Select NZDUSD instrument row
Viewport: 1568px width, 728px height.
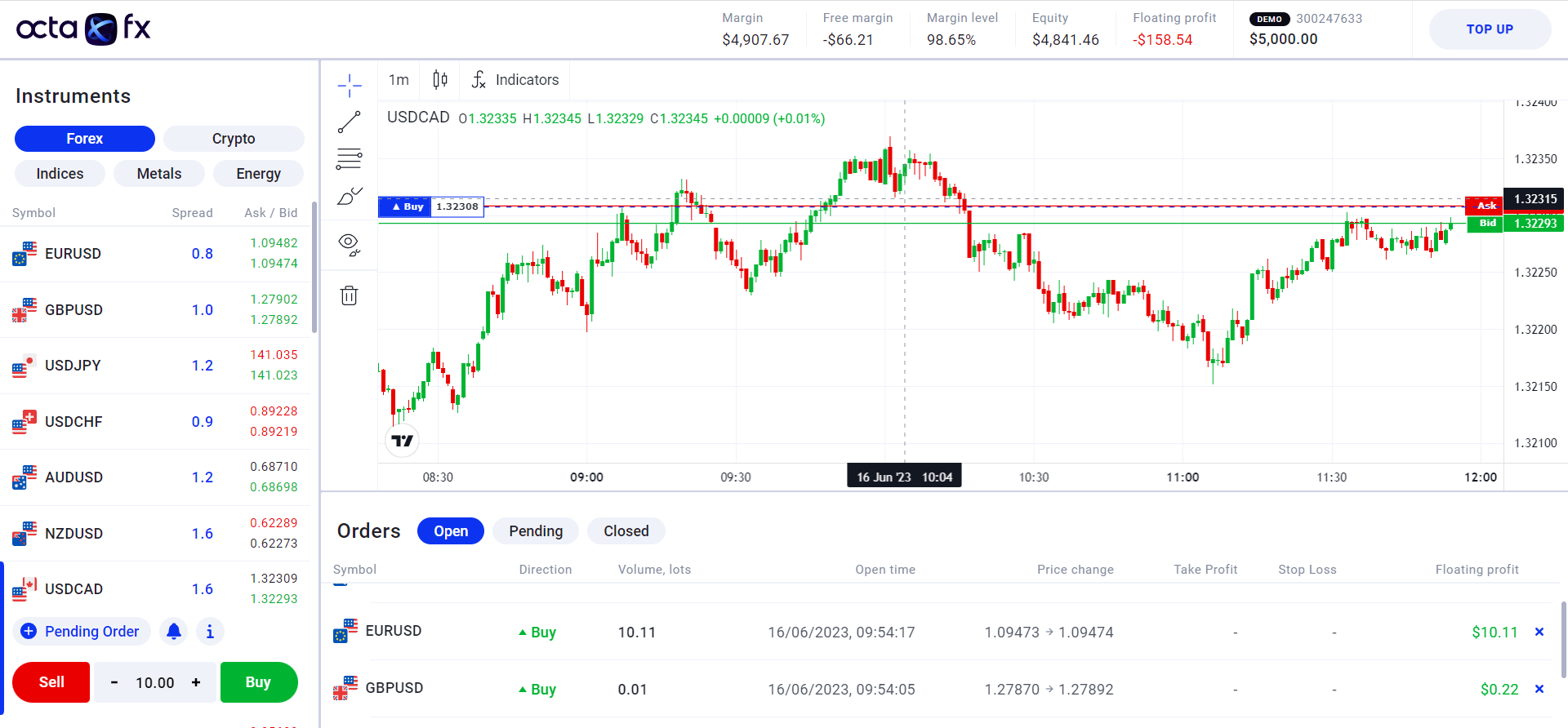click(155, 534)
